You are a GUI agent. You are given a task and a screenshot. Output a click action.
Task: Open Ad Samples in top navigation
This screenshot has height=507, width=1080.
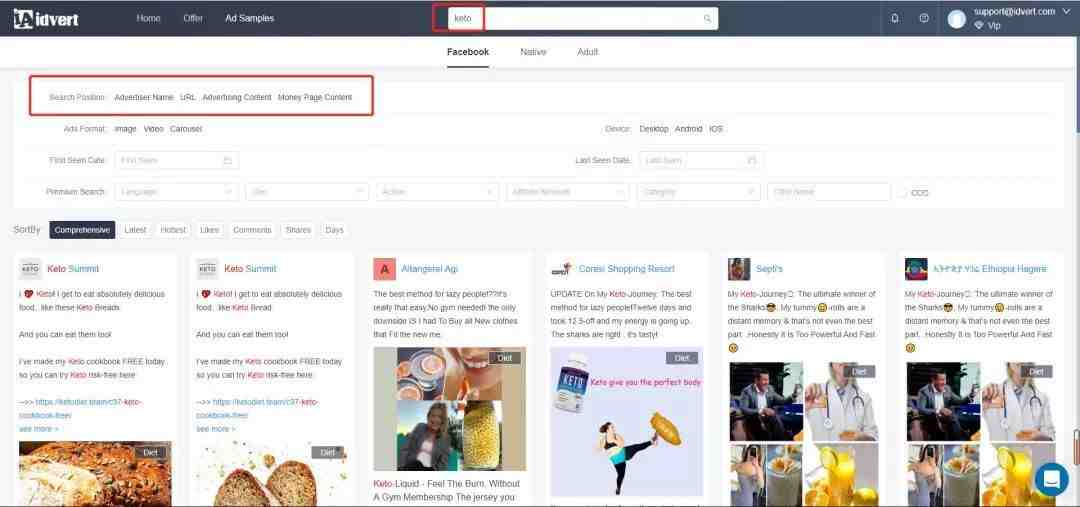(249, 19)
